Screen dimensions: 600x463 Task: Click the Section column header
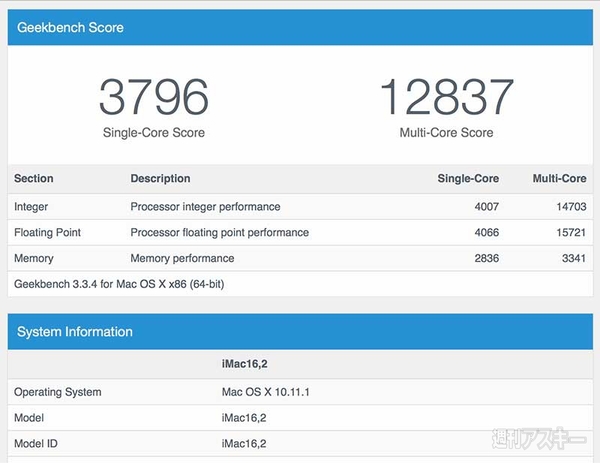(34, 178)
